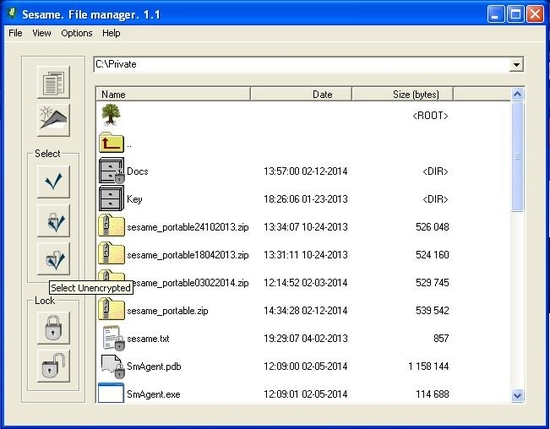Image resolution: width=550 pixels, height=429 pixels.
Task: Select the sesame_portable18042013.zip file name
Action: pyautogui.click(x=188, y=255)
